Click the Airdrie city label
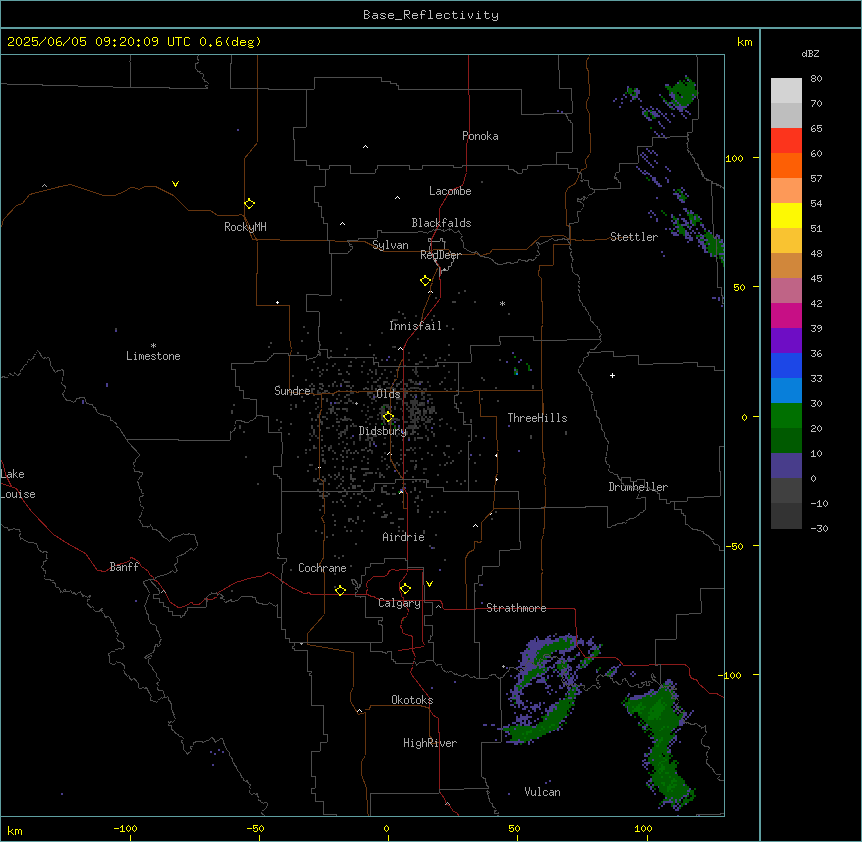Image resolution: width=862 pixels, height=842 pixels. (404, 537)
